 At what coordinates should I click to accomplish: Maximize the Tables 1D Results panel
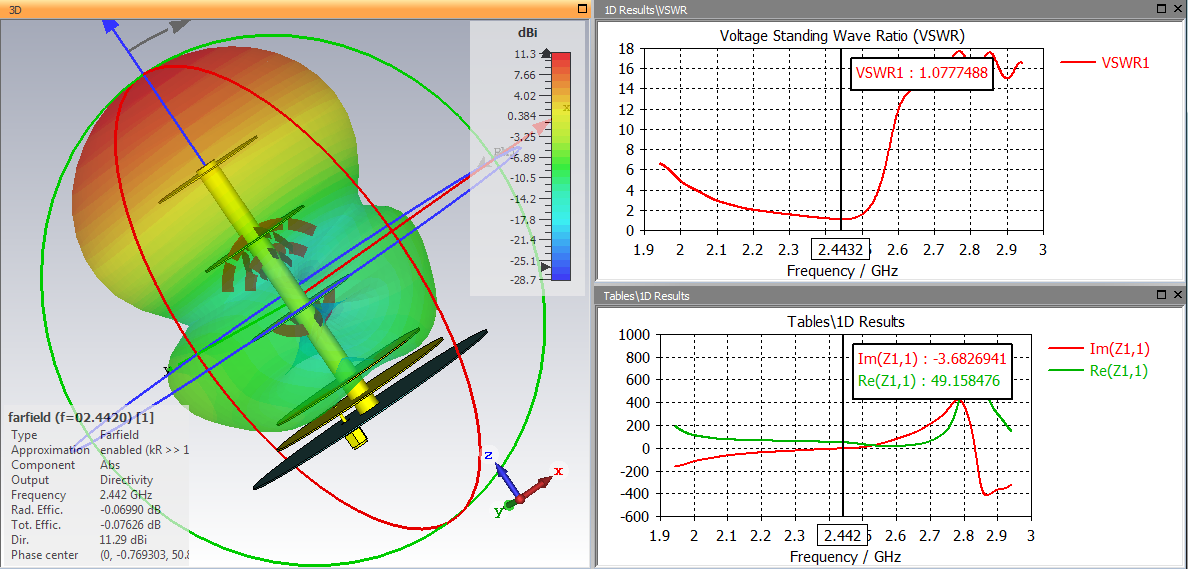click(1163, 295)
